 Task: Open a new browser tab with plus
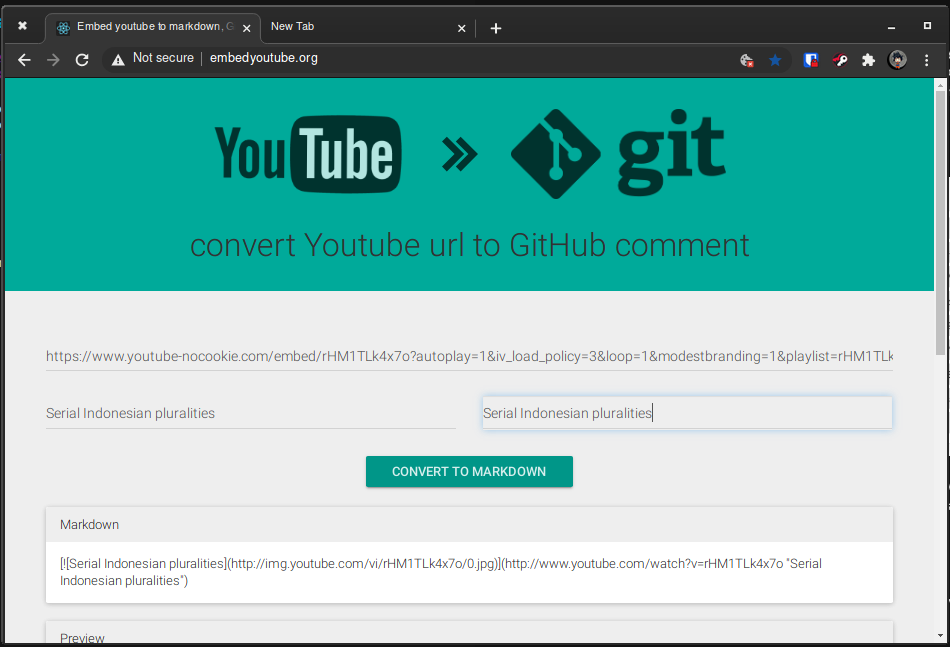(496, 28)
